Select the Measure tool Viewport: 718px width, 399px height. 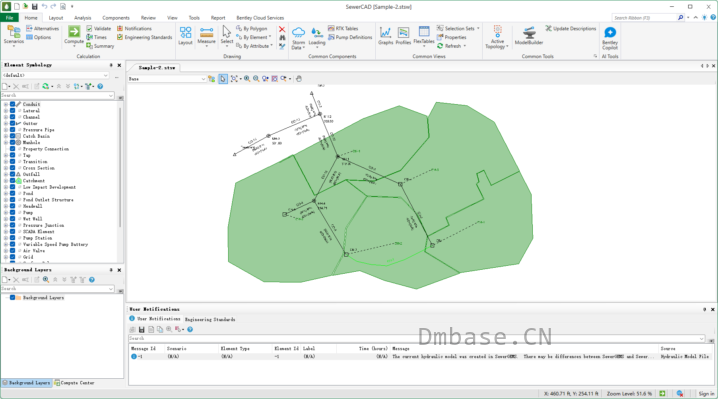click(206, 35)
